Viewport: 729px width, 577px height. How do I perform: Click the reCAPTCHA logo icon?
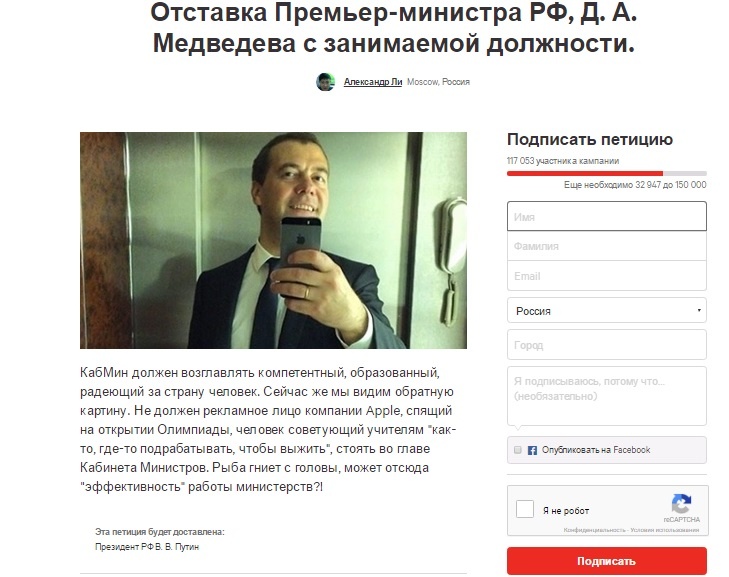click(681, 504)
